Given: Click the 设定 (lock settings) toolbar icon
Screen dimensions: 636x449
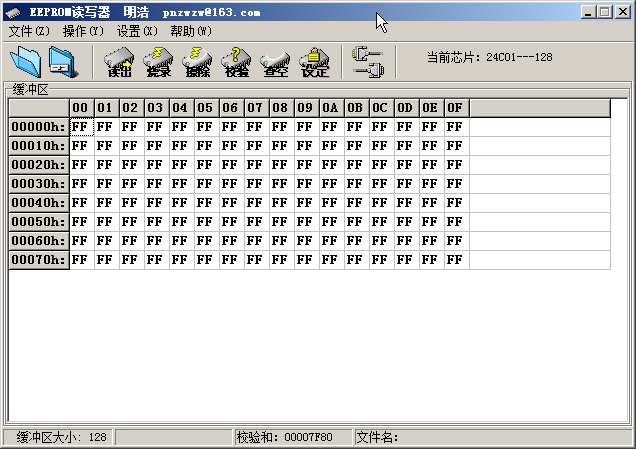Looking at the screenshot, I should click(314, 62).
